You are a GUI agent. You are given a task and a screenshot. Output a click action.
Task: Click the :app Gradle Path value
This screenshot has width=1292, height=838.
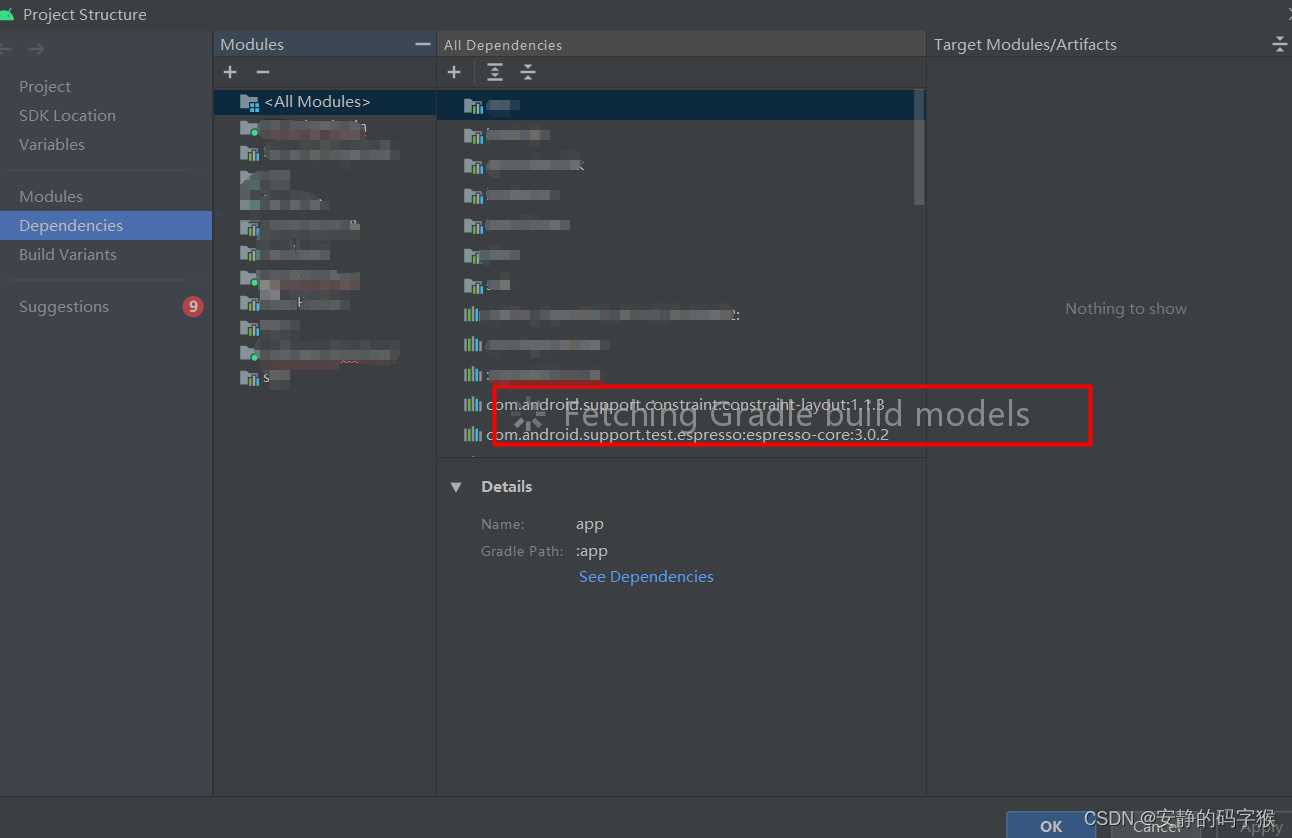click(x=592, y=551)
